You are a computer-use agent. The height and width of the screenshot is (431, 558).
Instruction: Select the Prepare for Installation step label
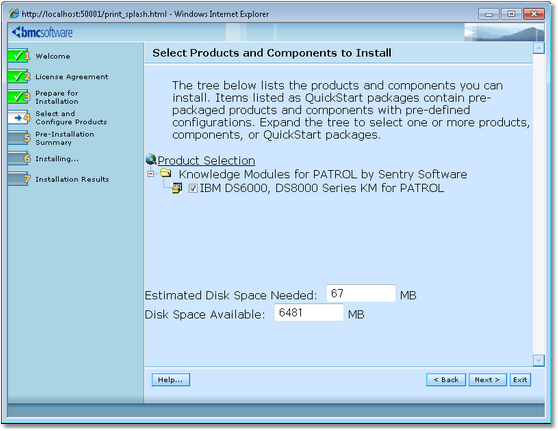57,97
